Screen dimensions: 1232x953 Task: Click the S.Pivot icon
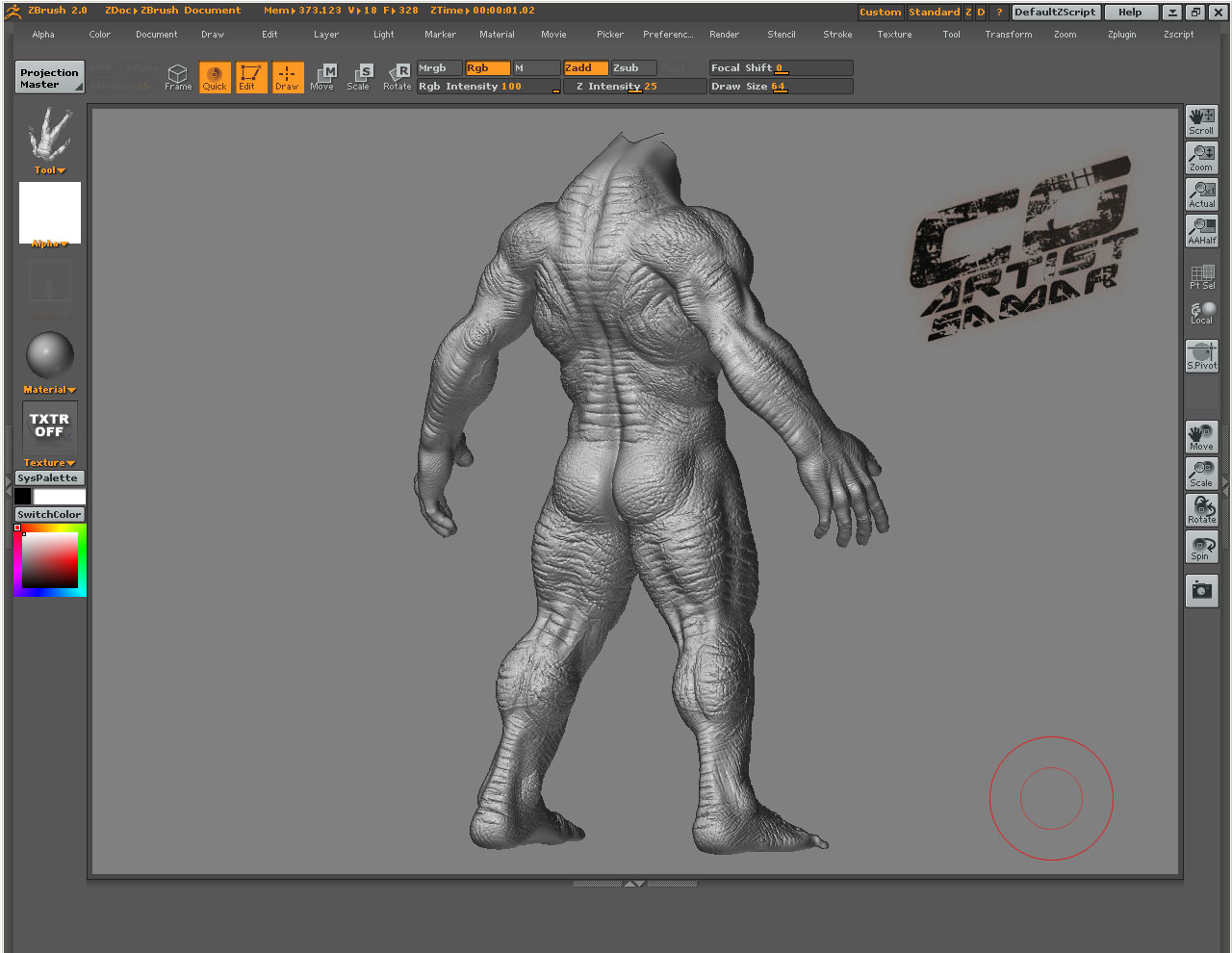[x=1201, y=356]
